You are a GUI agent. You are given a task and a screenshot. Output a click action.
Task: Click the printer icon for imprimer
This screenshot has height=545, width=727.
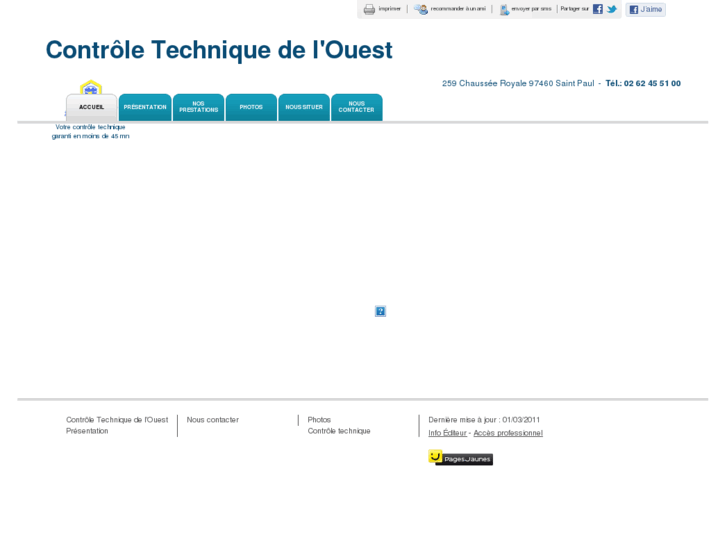369,9
